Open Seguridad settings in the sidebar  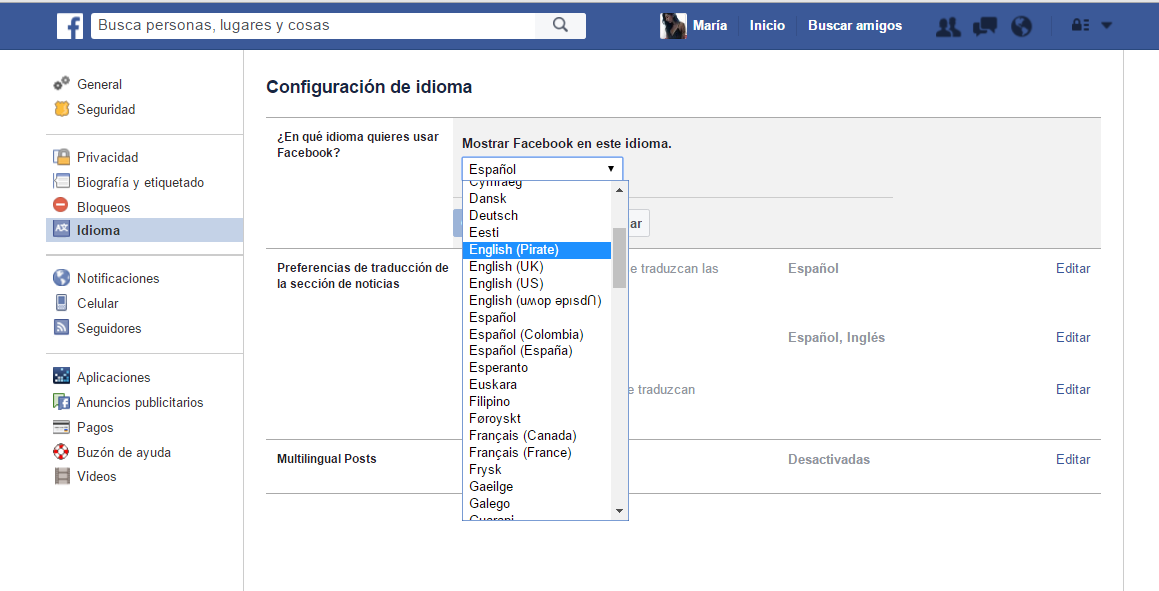[105, 109]
